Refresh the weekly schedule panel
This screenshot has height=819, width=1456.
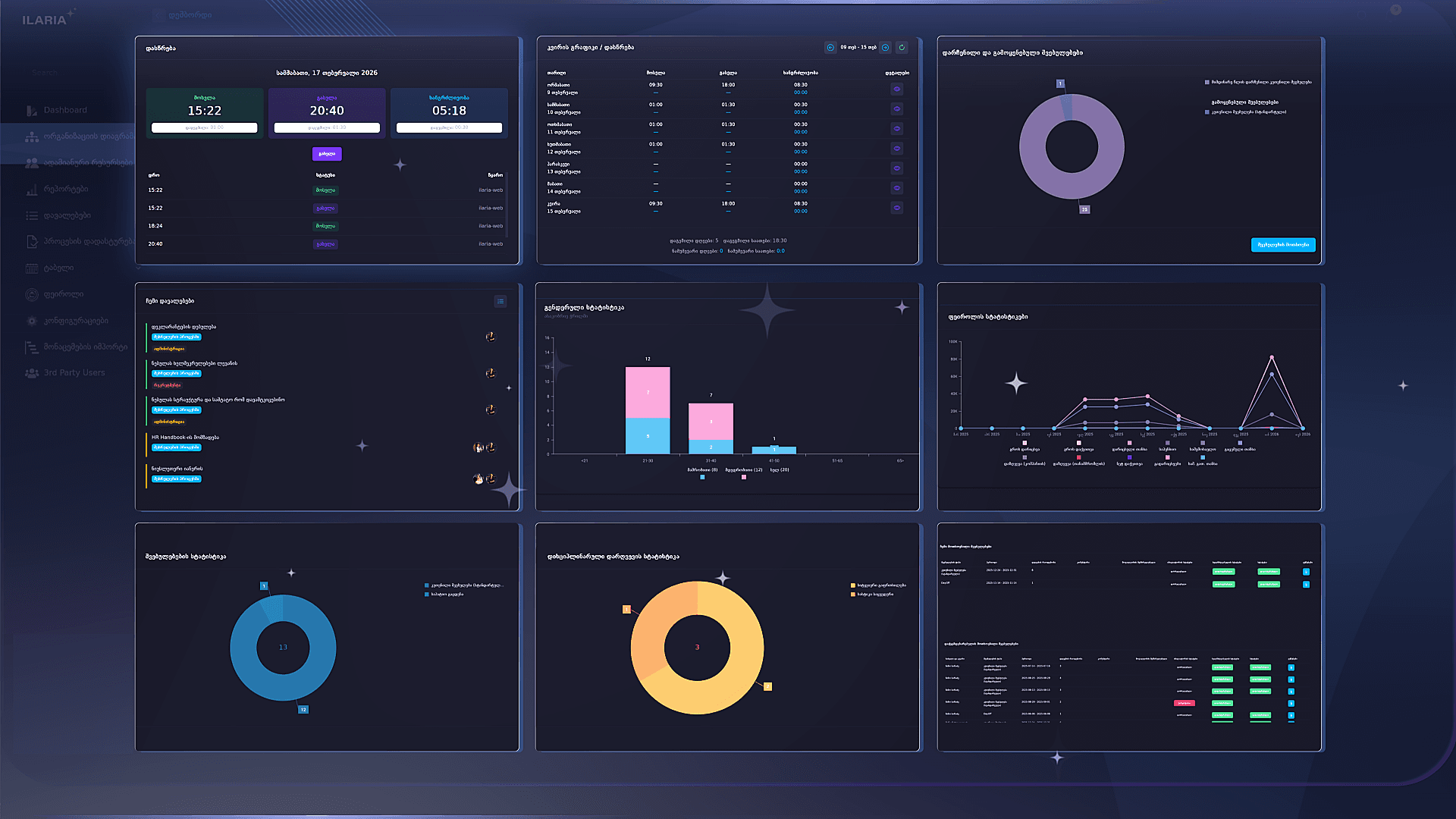[902, 47]
